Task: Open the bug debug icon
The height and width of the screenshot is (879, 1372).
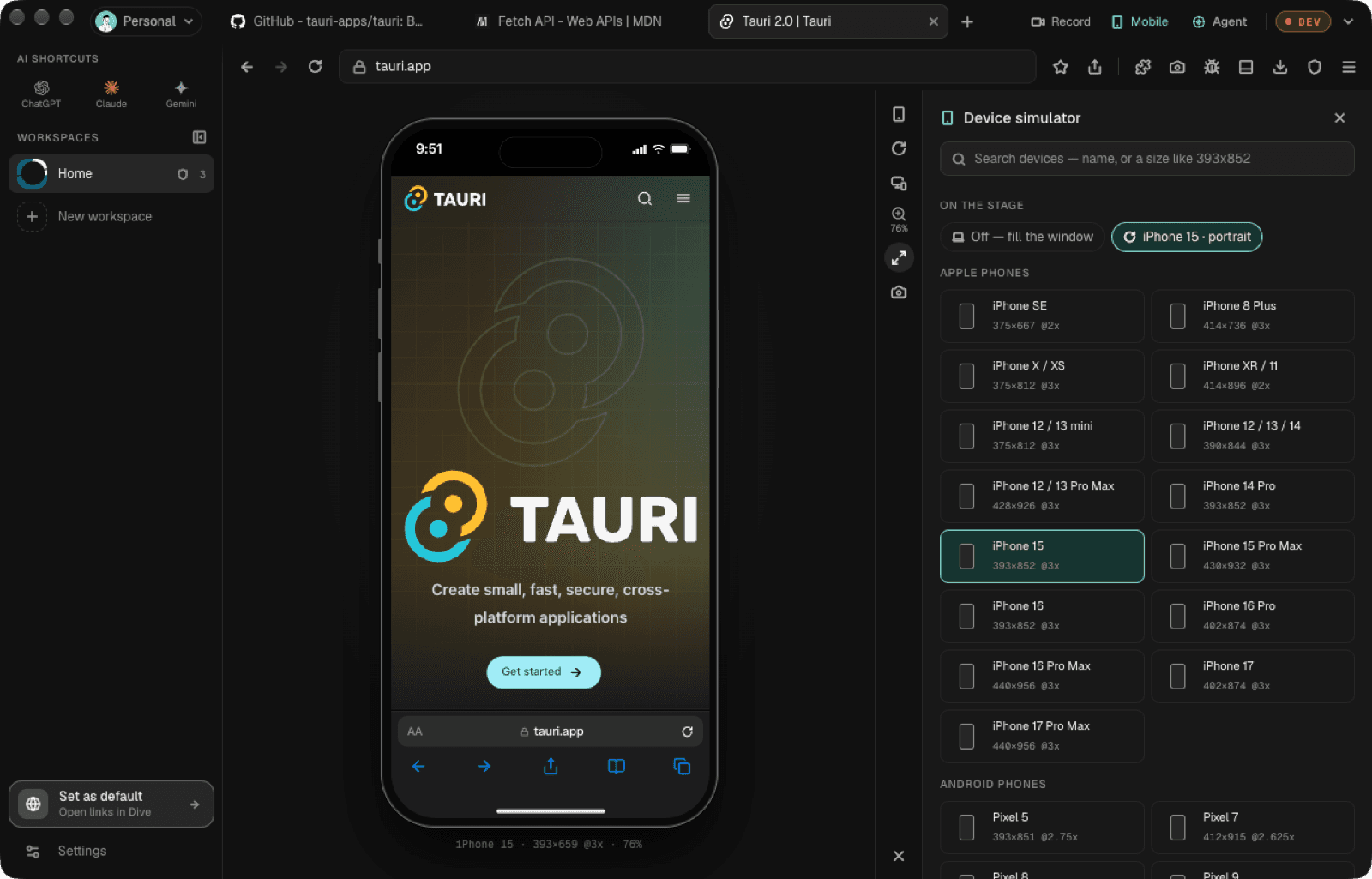Action: (1212, 67)
